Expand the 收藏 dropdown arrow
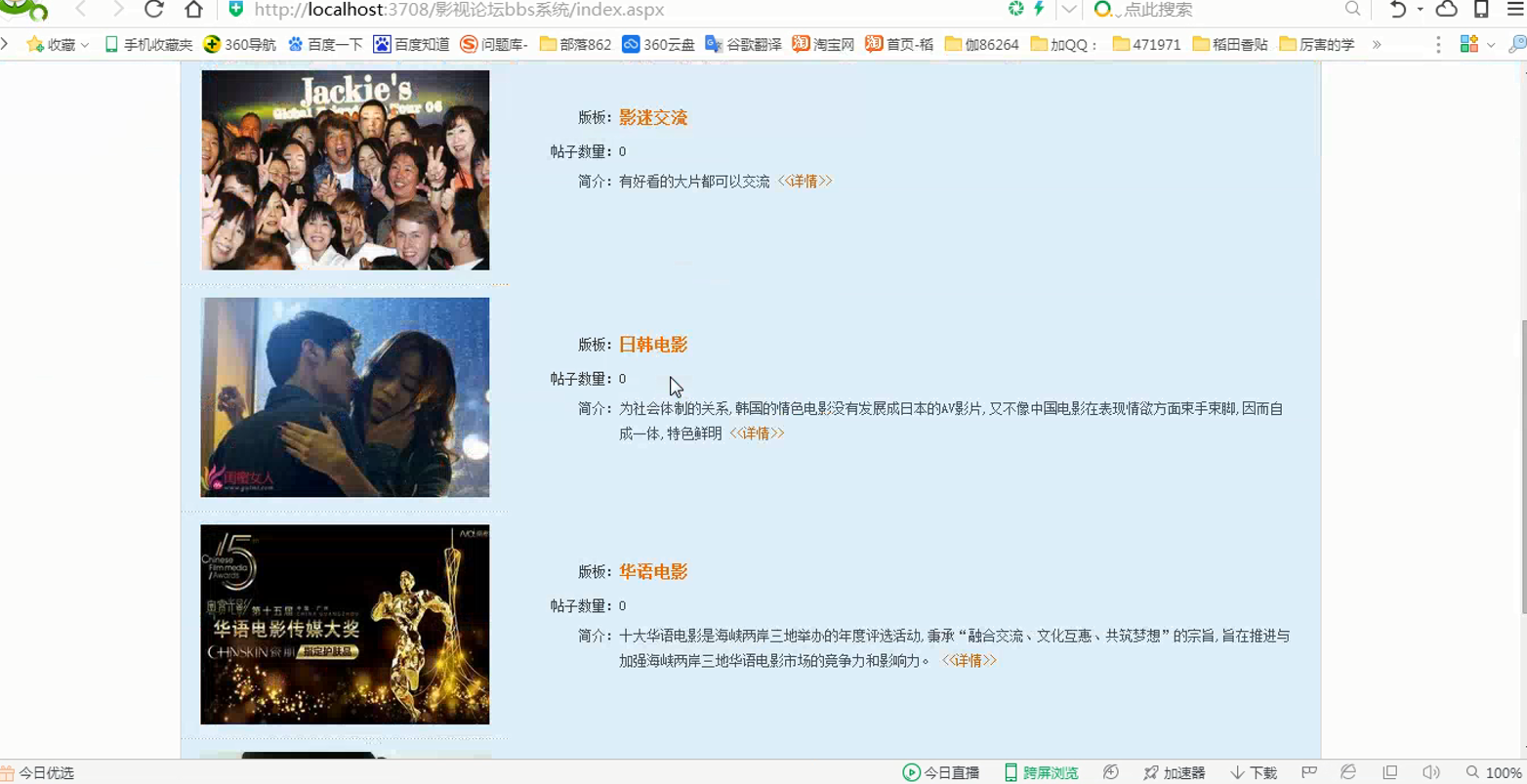Image resolution: width=1527 pixels, height=784 pixels. pos(85,45)
